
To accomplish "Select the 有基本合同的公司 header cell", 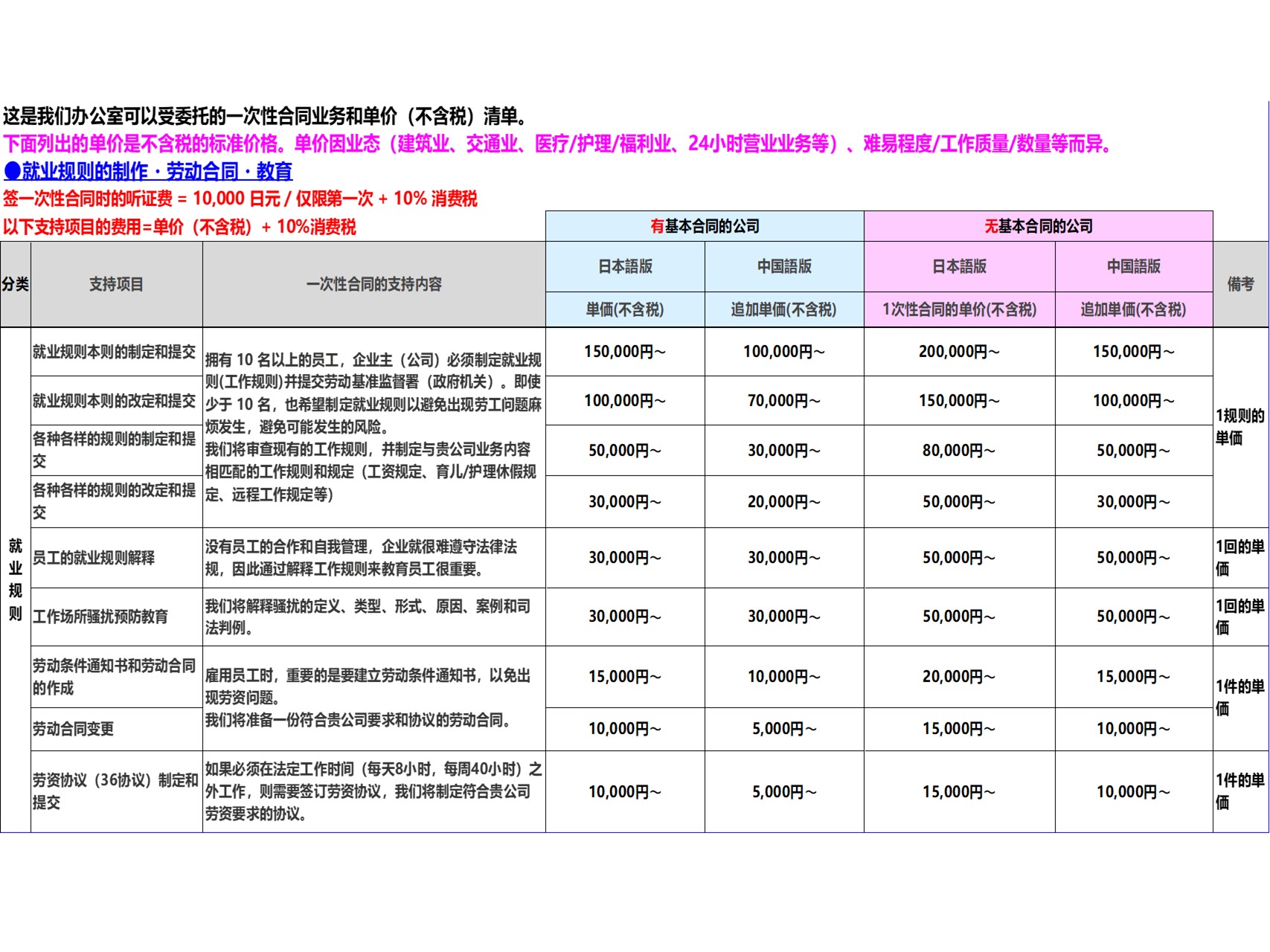I will [704, 226].
